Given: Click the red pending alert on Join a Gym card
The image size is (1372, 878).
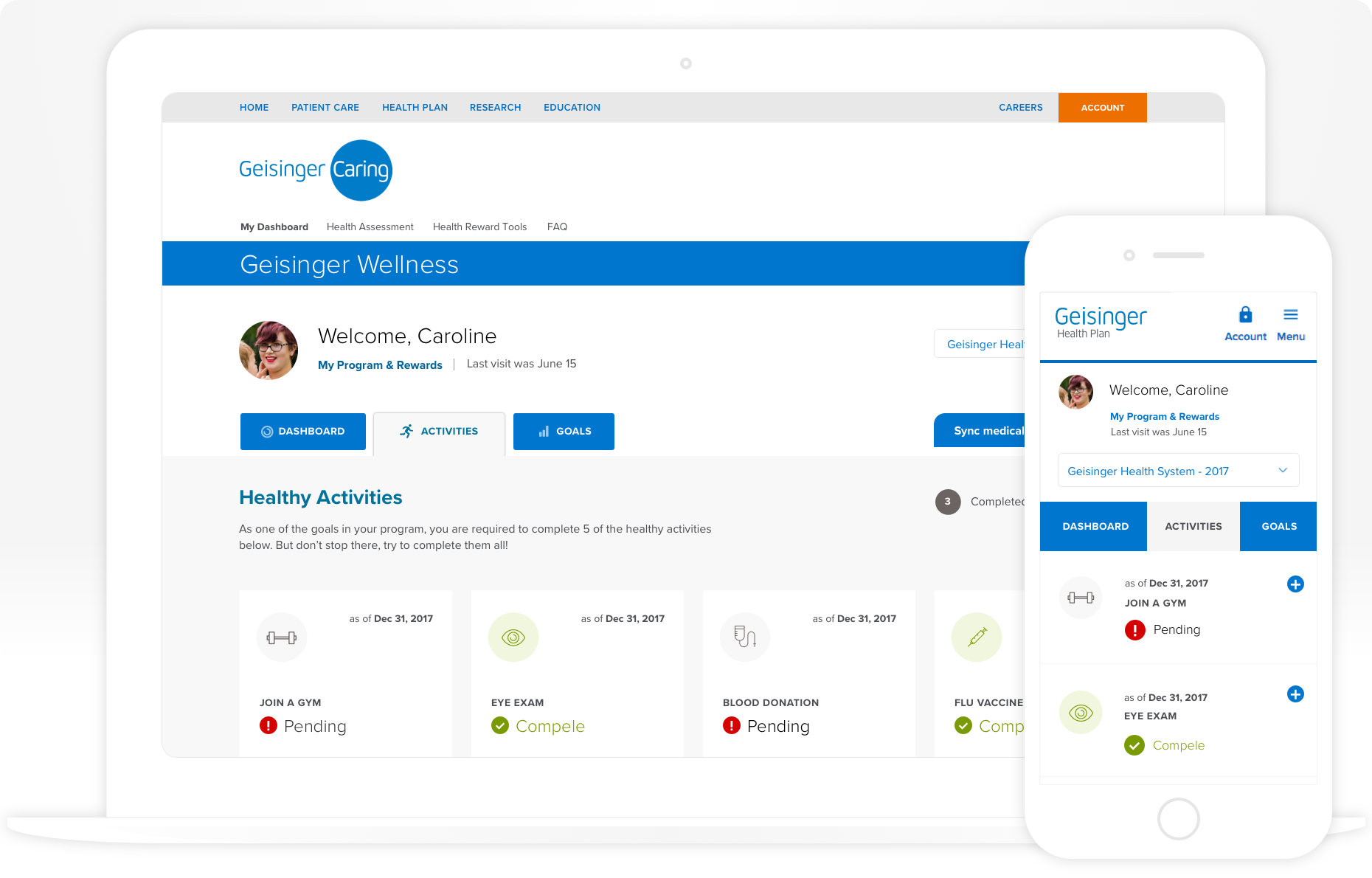Looking at the screenshot, I should click(268, 726).
